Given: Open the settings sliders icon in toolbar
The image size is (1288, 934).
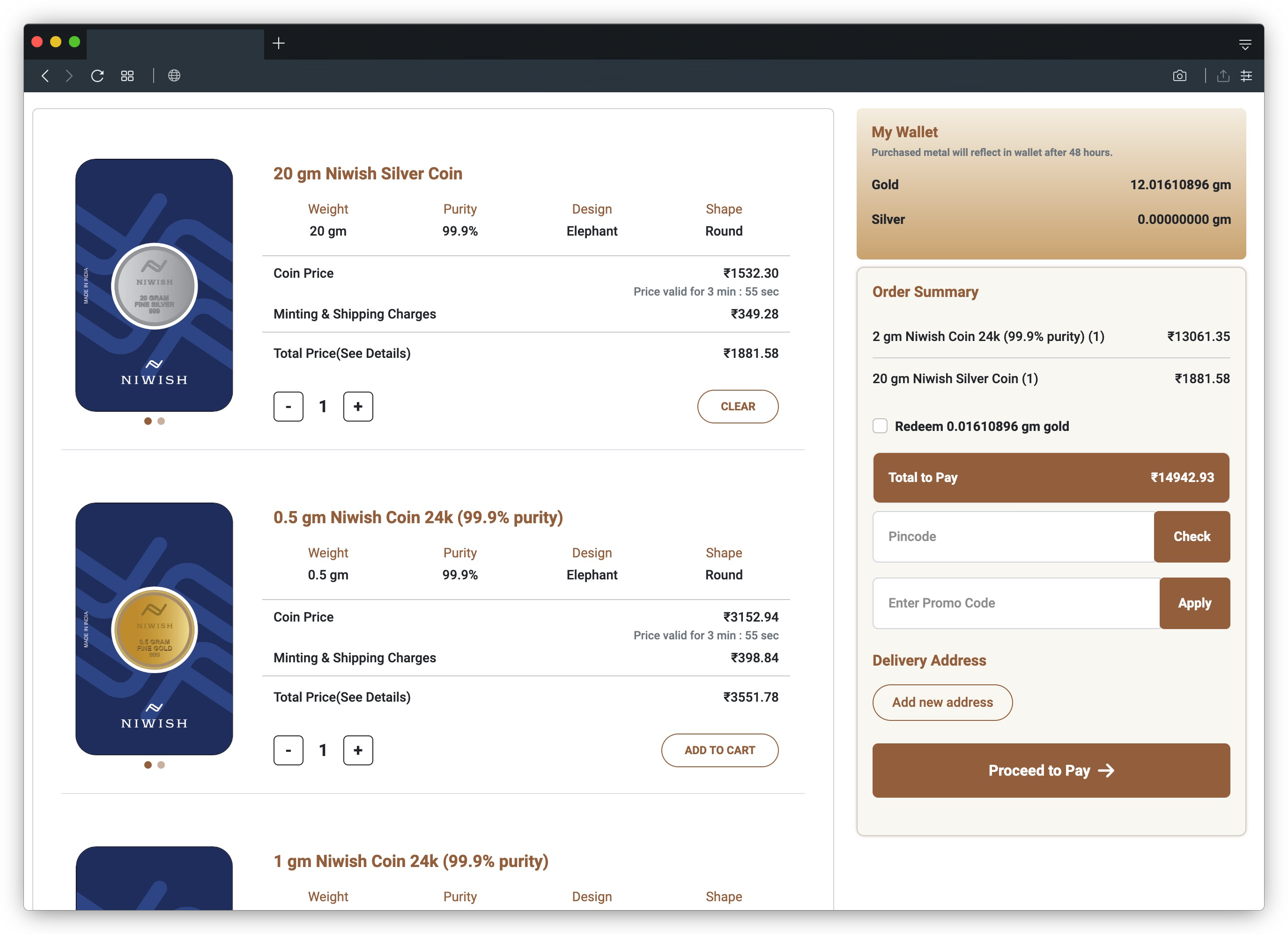Looking at the screenshot, I should 1246,75.
